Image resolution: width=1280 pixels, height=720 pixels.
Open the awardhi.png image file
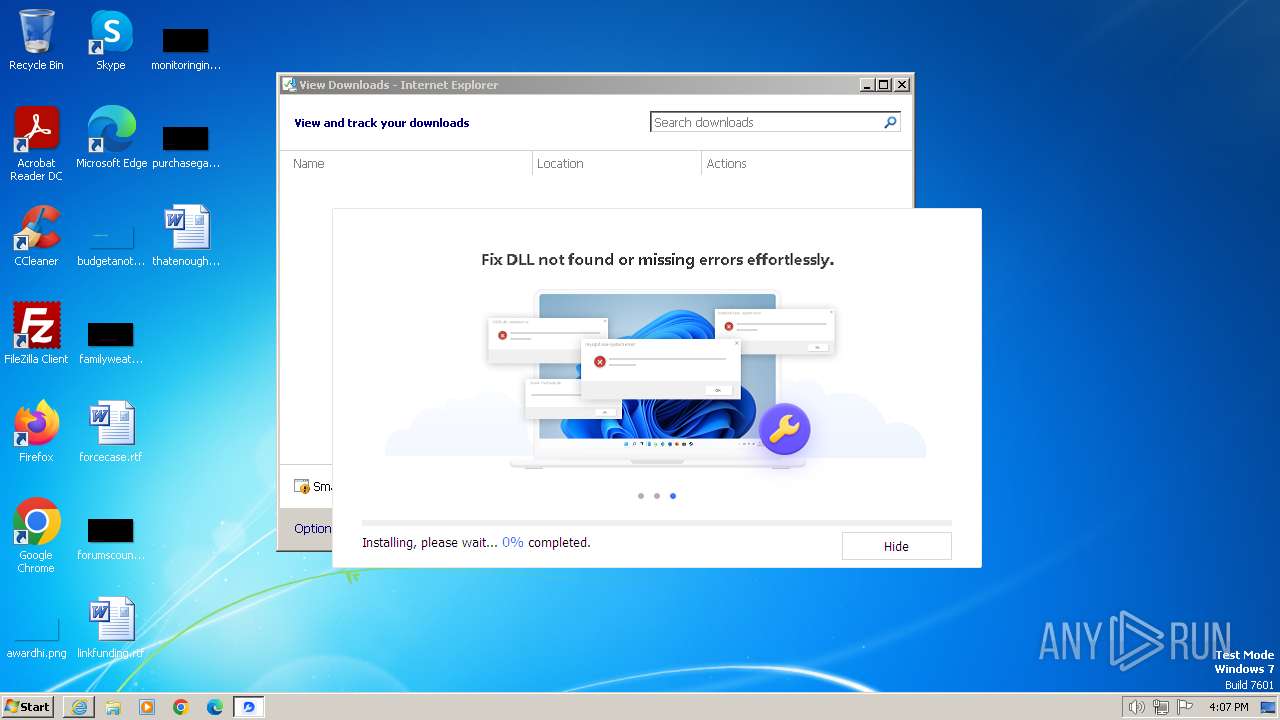click(x=36, y=638)
